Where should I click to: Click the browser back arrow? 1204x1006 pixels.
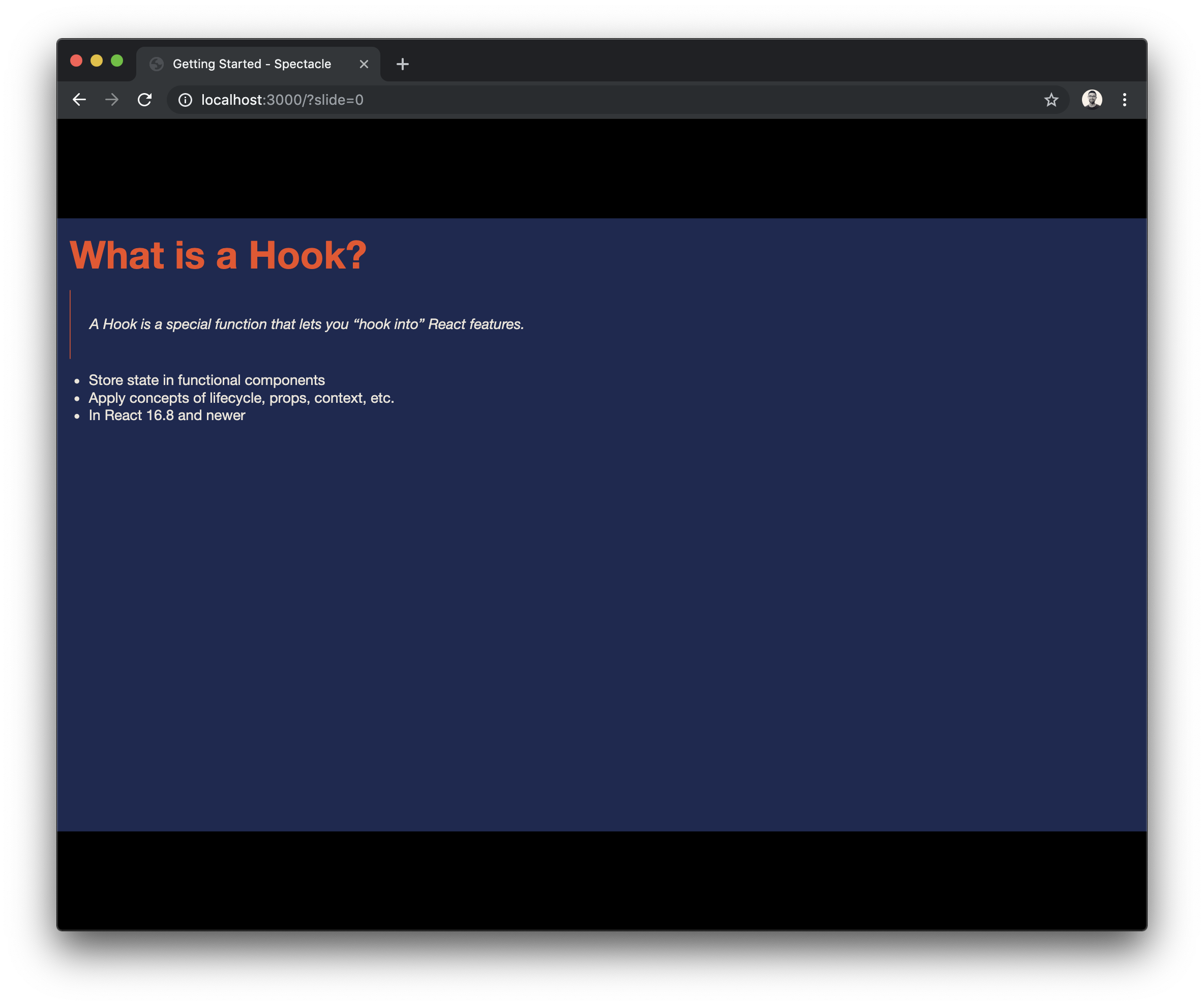[x=79, y=100]
